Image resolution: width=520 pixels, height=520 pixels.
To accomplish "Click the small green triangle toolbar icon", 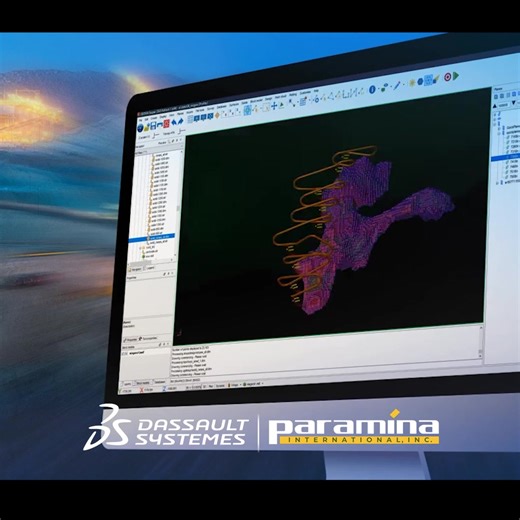I will point(282,105).
